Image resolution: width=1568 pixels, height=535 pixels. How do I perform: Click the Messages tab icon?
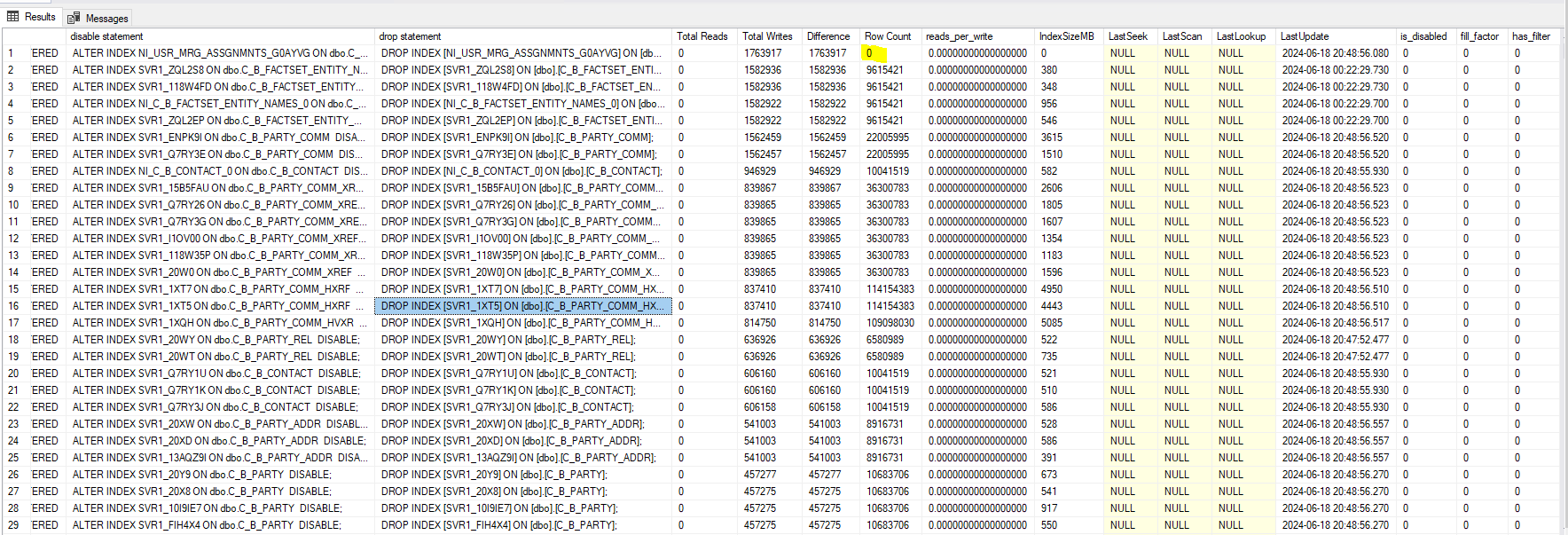click(74, 18)
